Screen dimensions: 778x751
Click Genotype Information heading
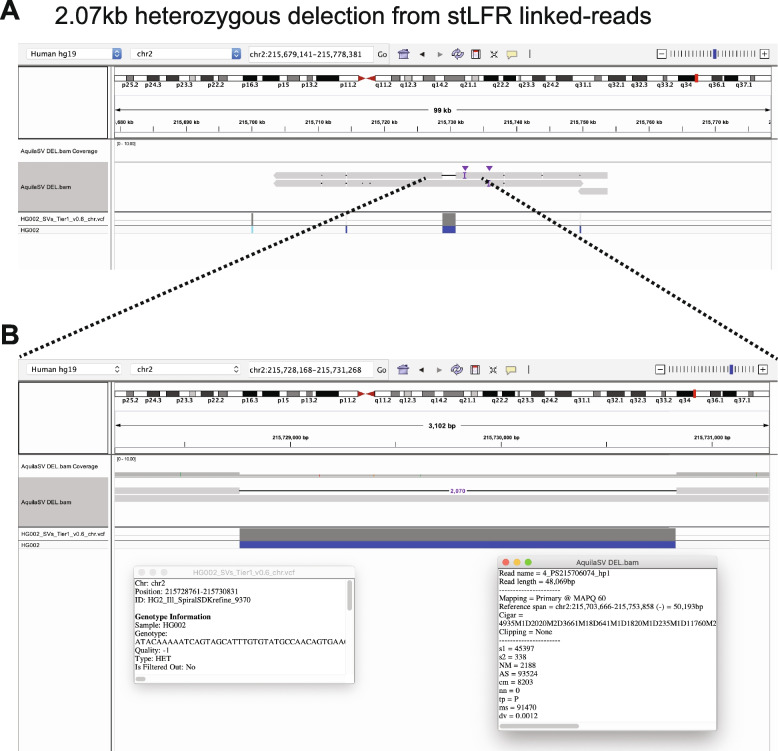[x=173, y=617]
